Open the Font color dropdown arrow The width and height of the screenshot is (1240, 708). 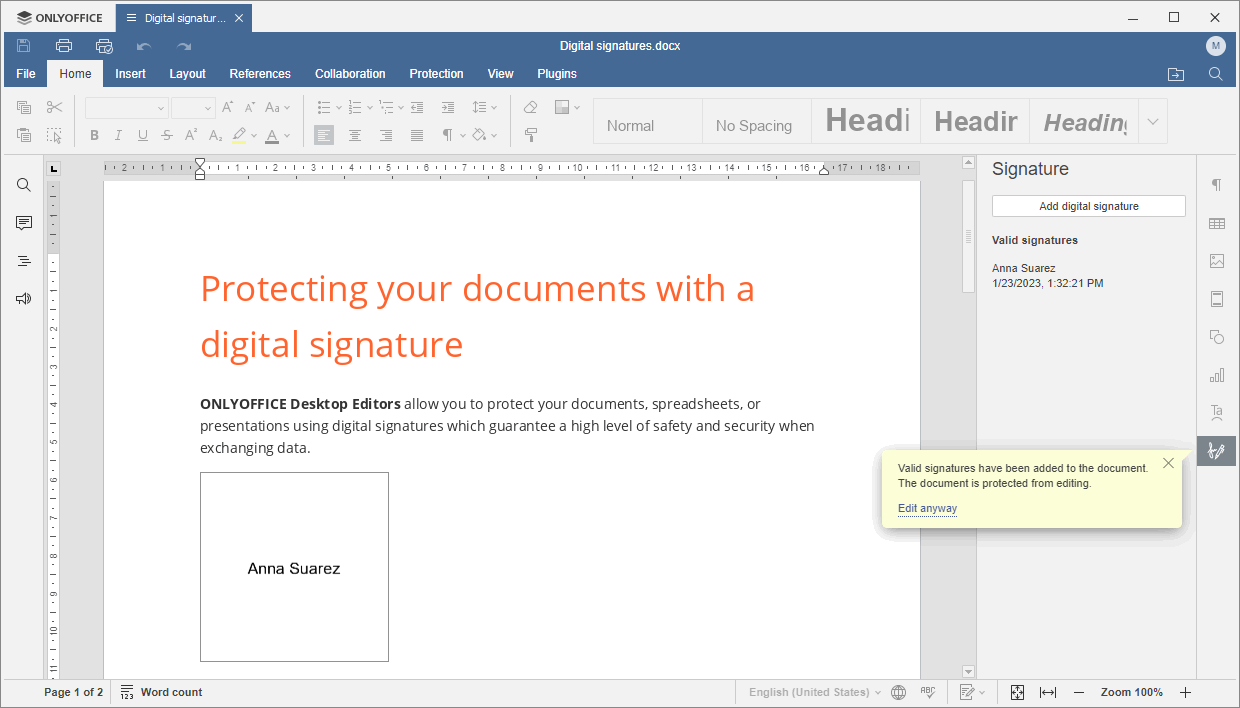(x=288, y=136)
